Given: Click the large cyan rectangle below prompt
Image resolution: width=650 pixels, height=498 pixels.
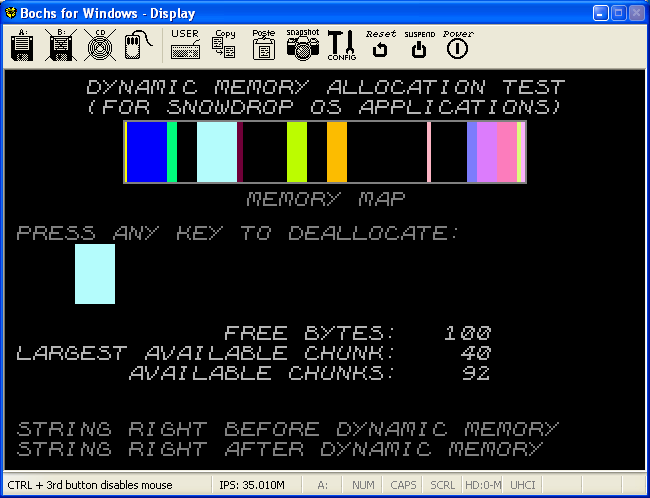Looking at the screenshot, I should point(95,274).
